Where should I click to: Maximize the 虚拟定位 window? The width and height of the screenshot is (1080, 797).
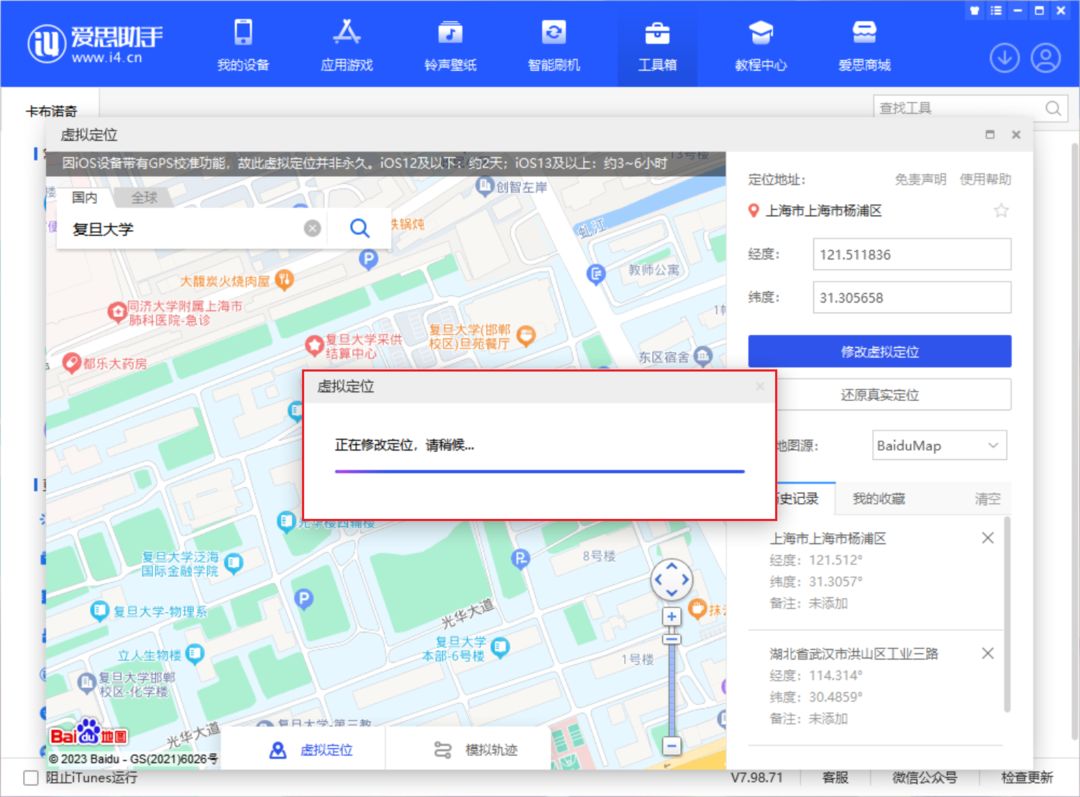point(990,134)
